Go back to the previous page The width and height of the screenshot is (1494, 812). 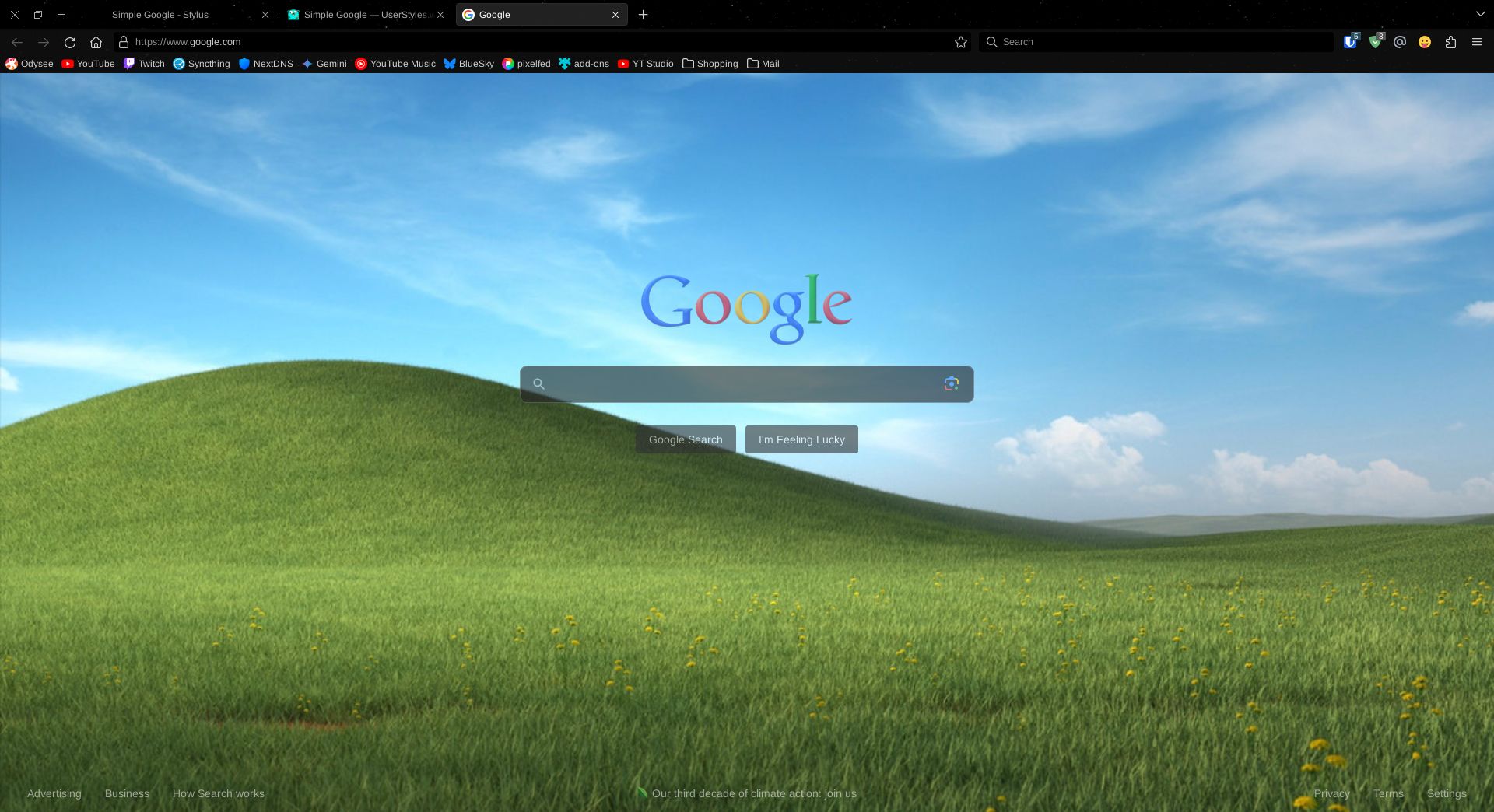coord(17,42)
